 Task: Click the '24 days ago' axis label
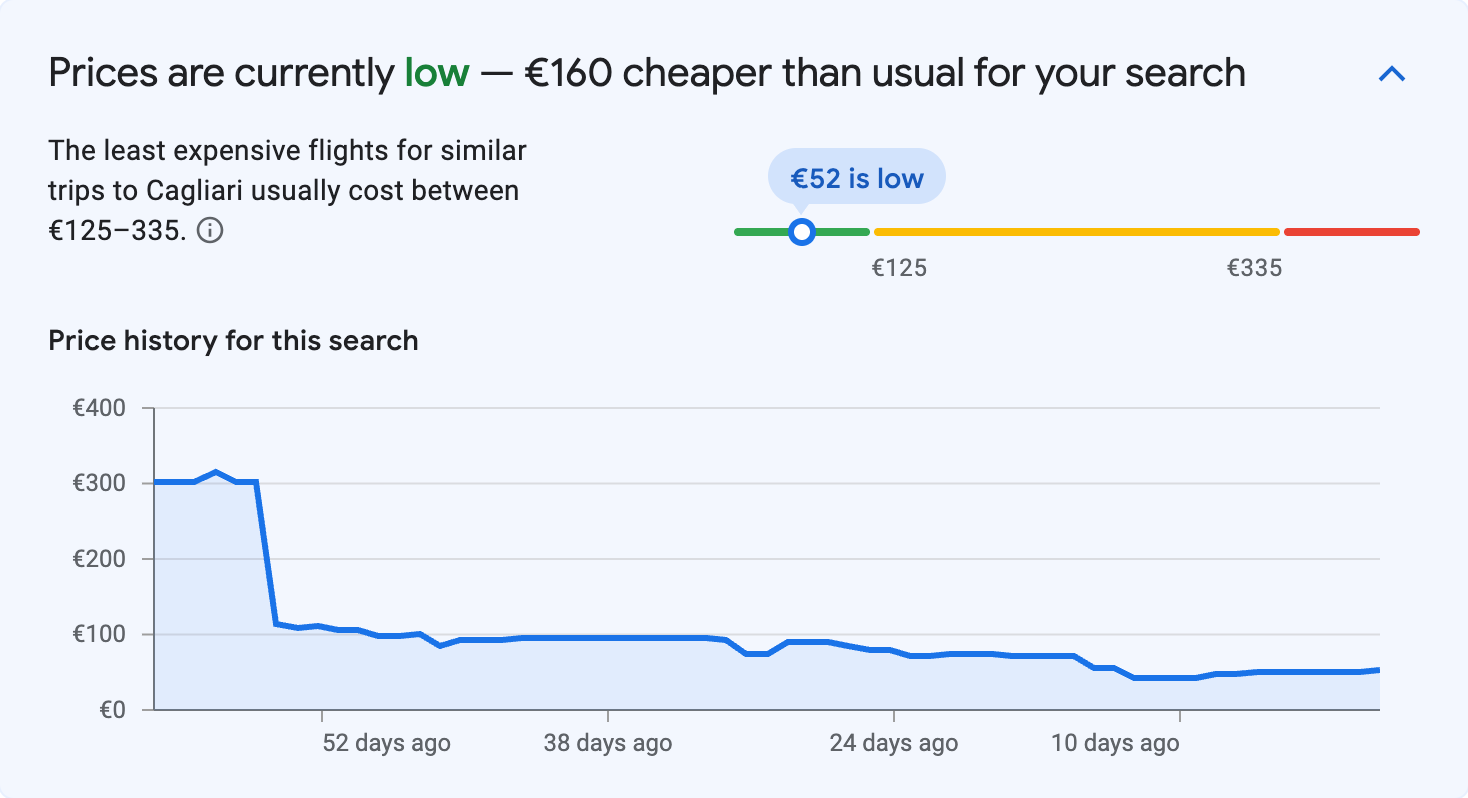893,743
